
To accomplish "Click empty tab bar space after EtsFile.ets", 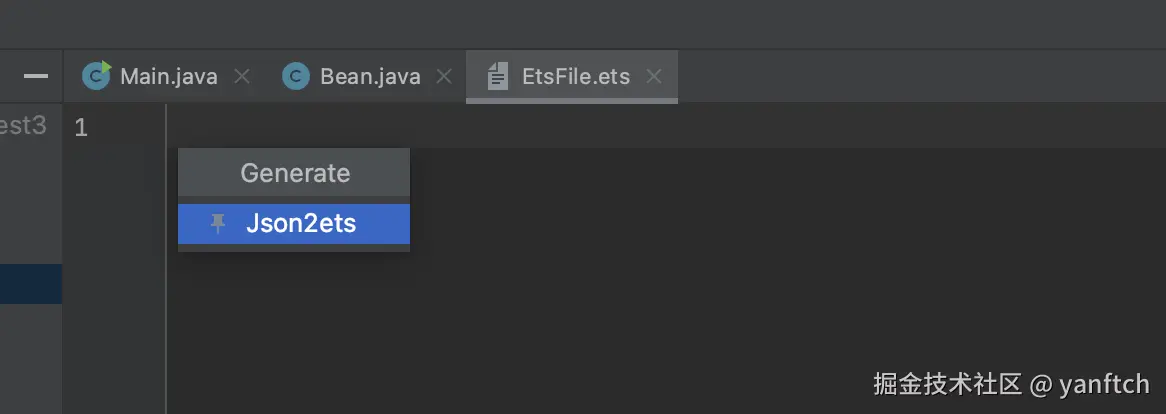I will 900,76.
